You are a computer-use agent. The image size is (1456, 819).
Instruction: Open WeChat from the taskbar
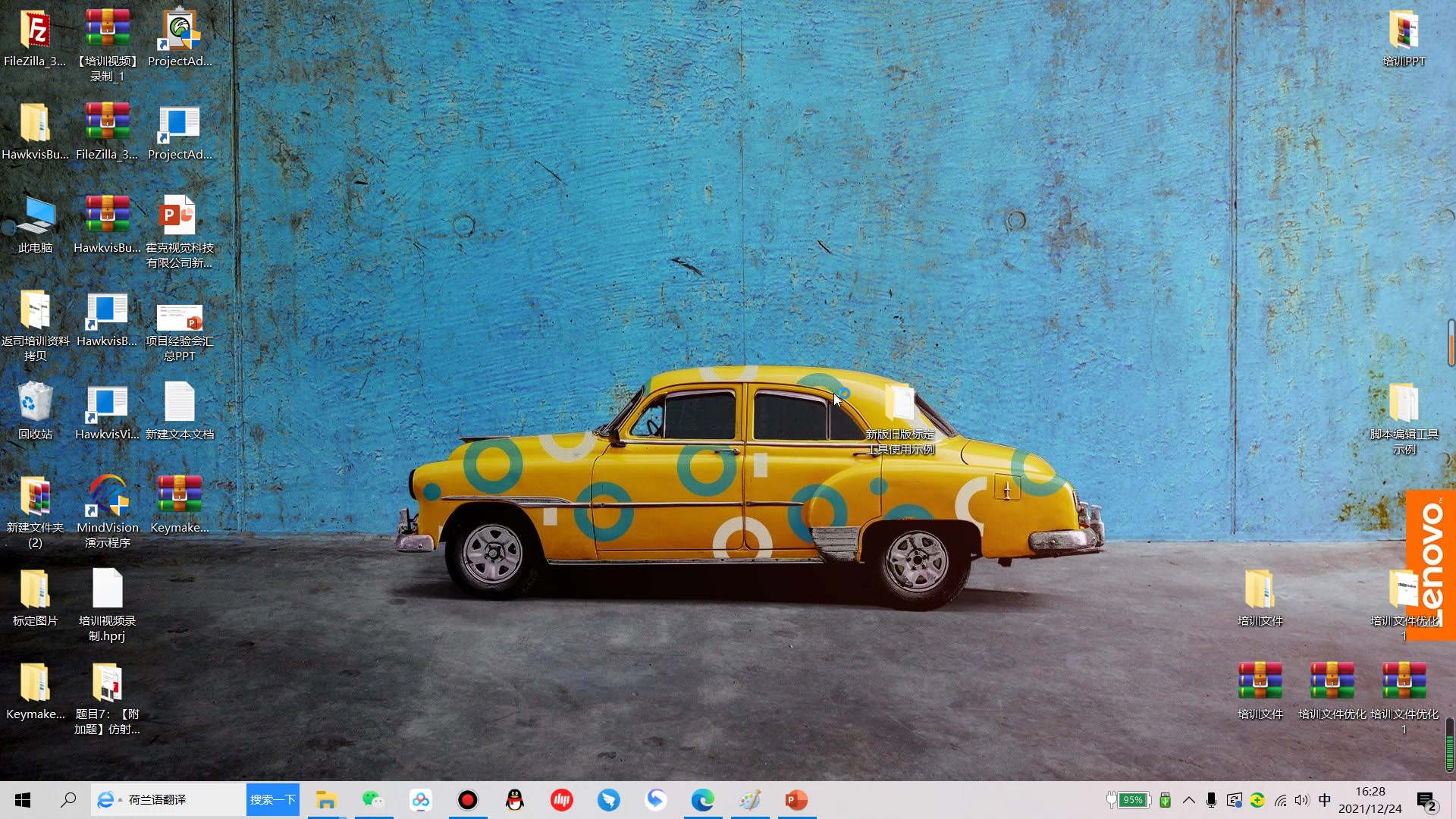click(x=373, y=800)
